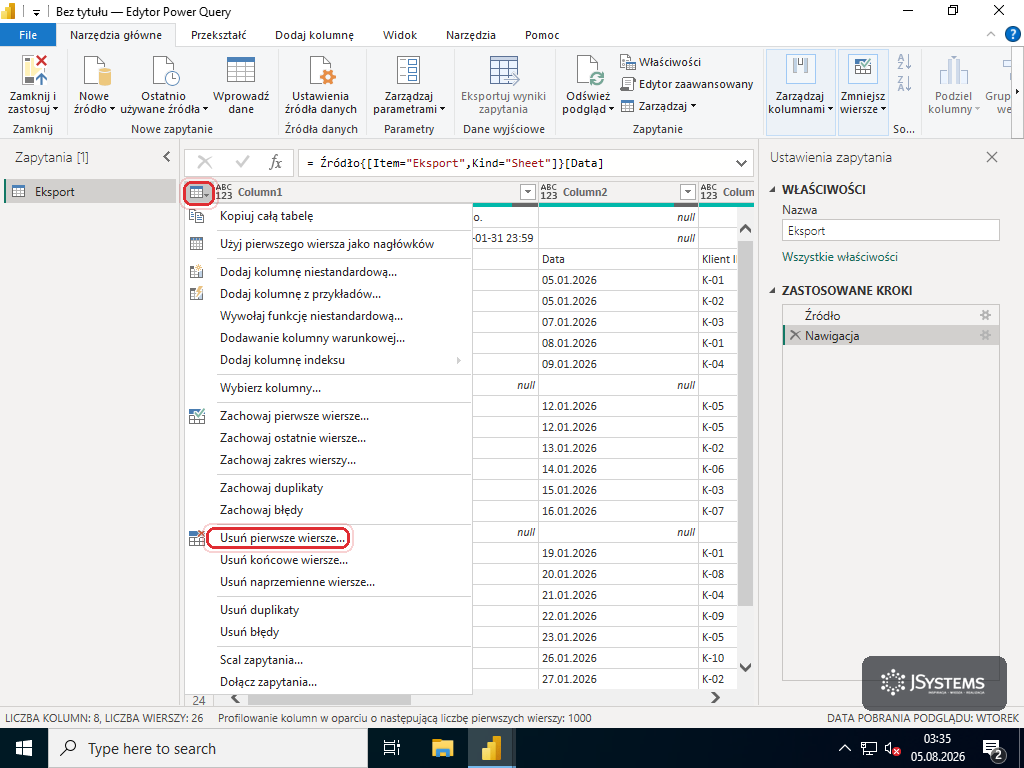This screenshot has height=768, width=1024.
Task: Collapse the ribbon chevron
Action: tap(991, 35)
